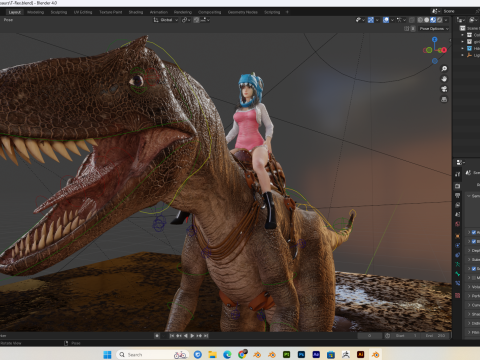Open the Pose Options dropdown
The width and height of the screenshot is (480, 360).
click(434, 29)
